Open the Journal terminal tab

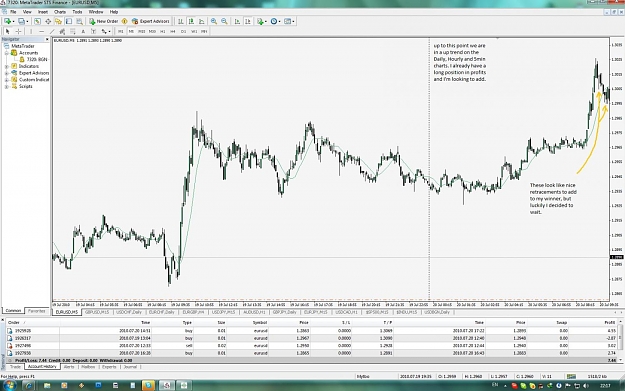pyautogui.click(x=130, y=367)
